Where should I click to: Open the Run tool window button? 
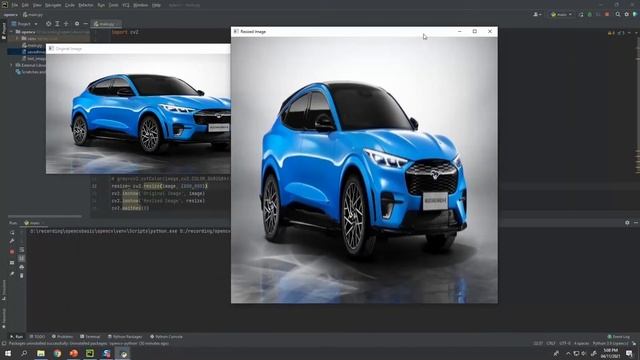(17, 337)
